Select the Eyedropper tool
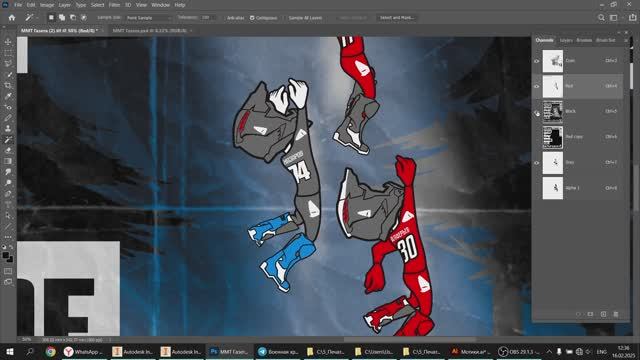Image resolution: width=640 pixels, height=360 pixels. (8, 96)
